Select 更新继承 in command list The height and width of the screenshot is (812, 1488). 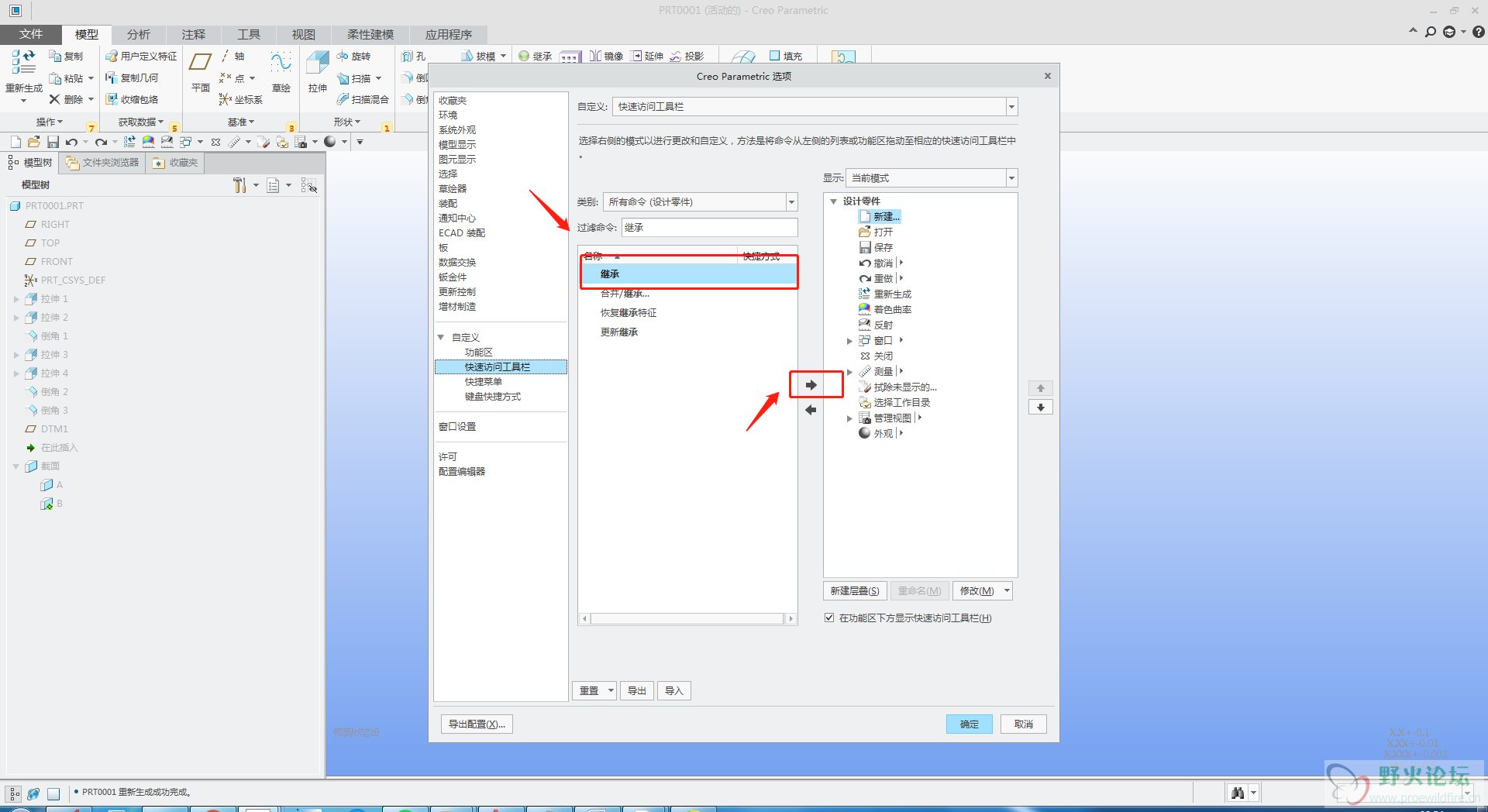619,332
